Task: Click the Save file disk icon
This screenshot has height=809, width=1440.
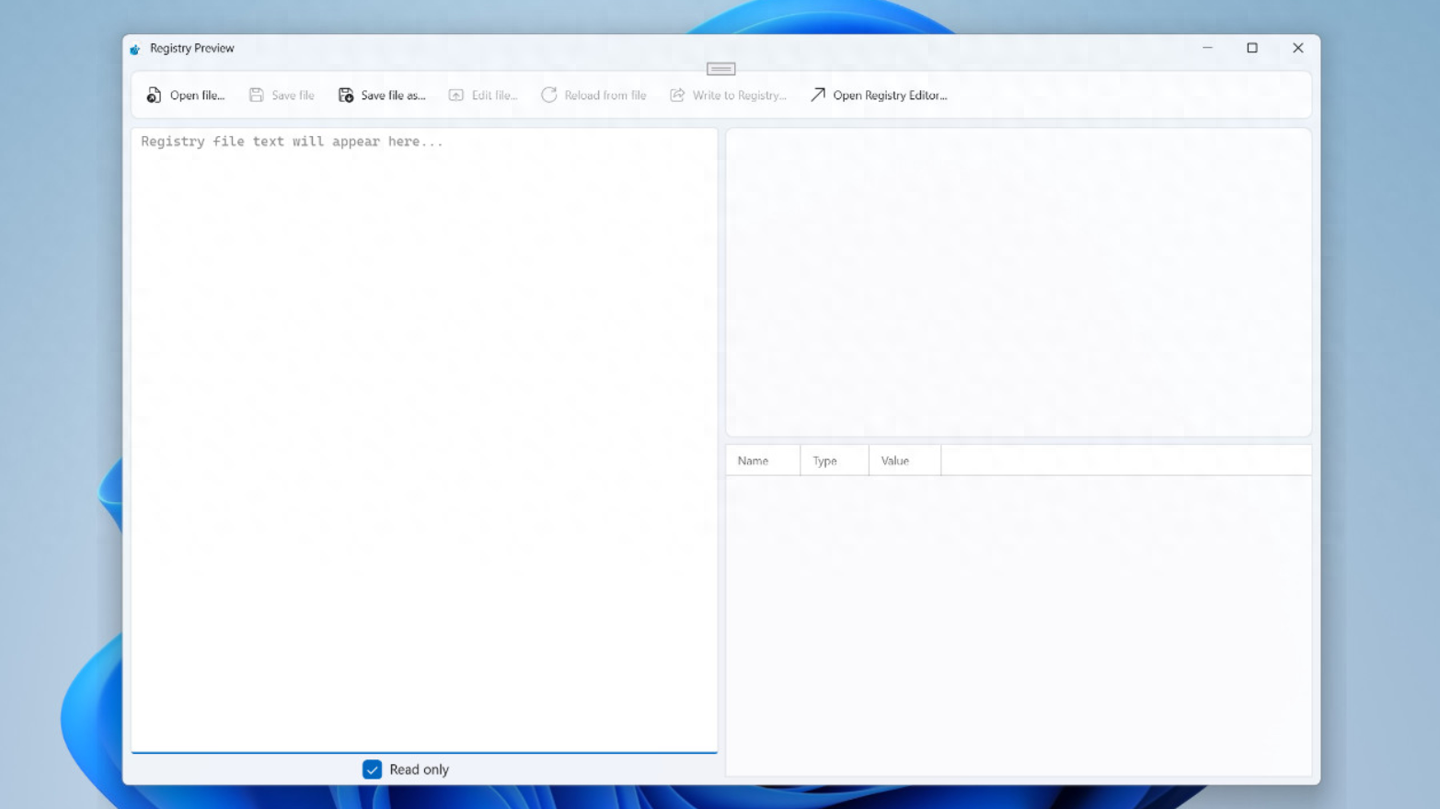Action: click(x=256, y=95)
